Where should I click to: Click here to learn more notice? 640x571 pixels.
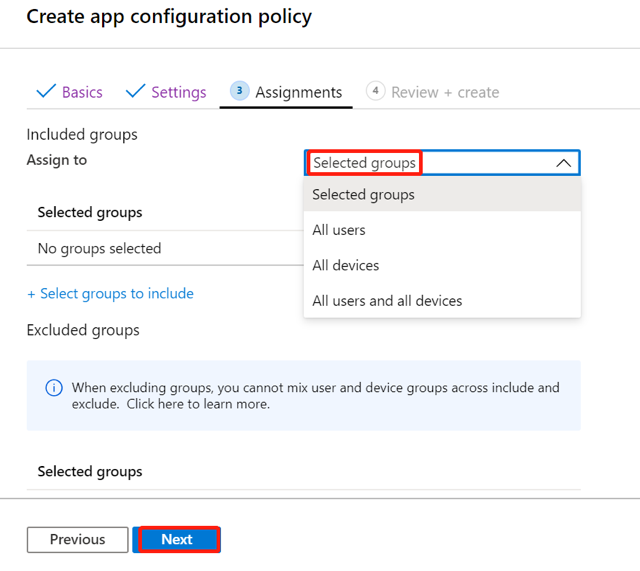(x=198, y=404)
